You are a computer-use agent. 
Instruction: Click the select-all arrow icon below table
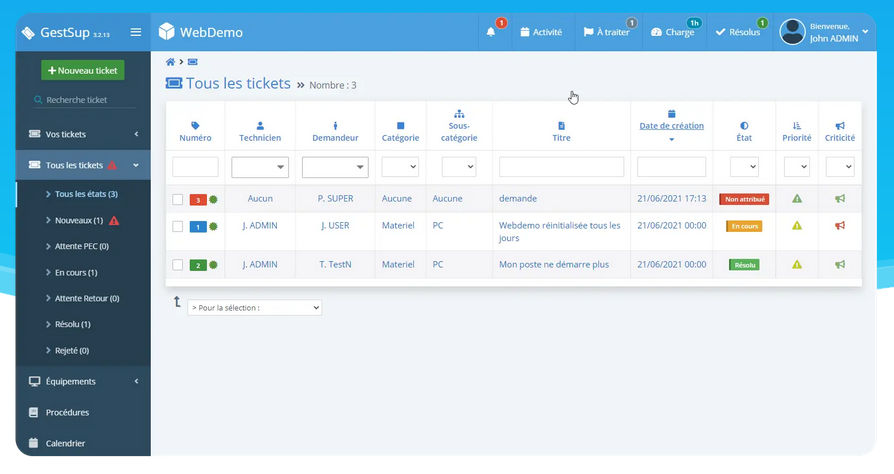(x=177, y=302)
